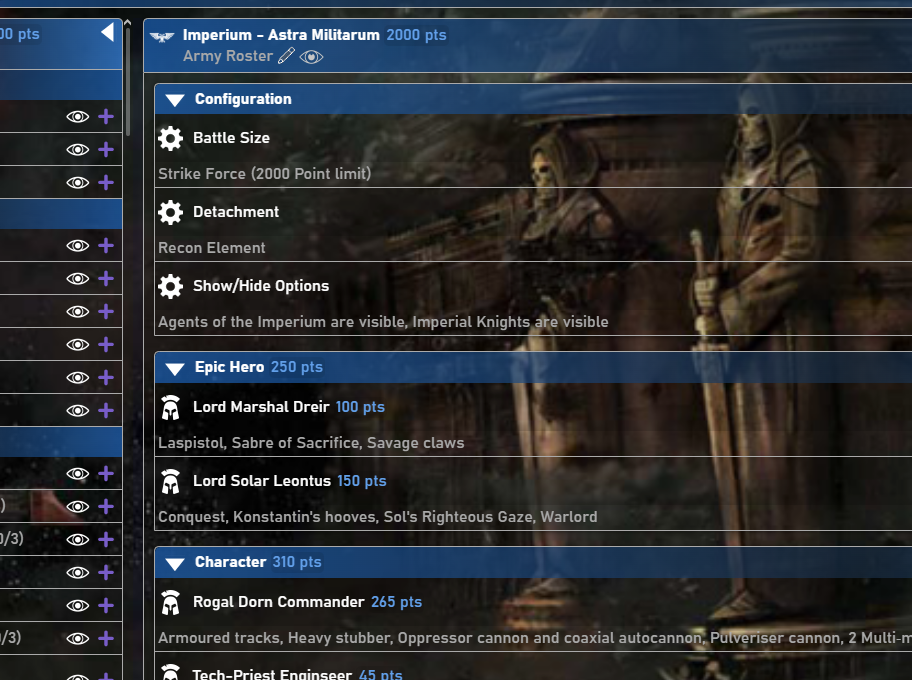Toggle eye icon on row ending "0/3)"
Image resolution: width=912 pixels, height=680 pixels.
point(77,540)
